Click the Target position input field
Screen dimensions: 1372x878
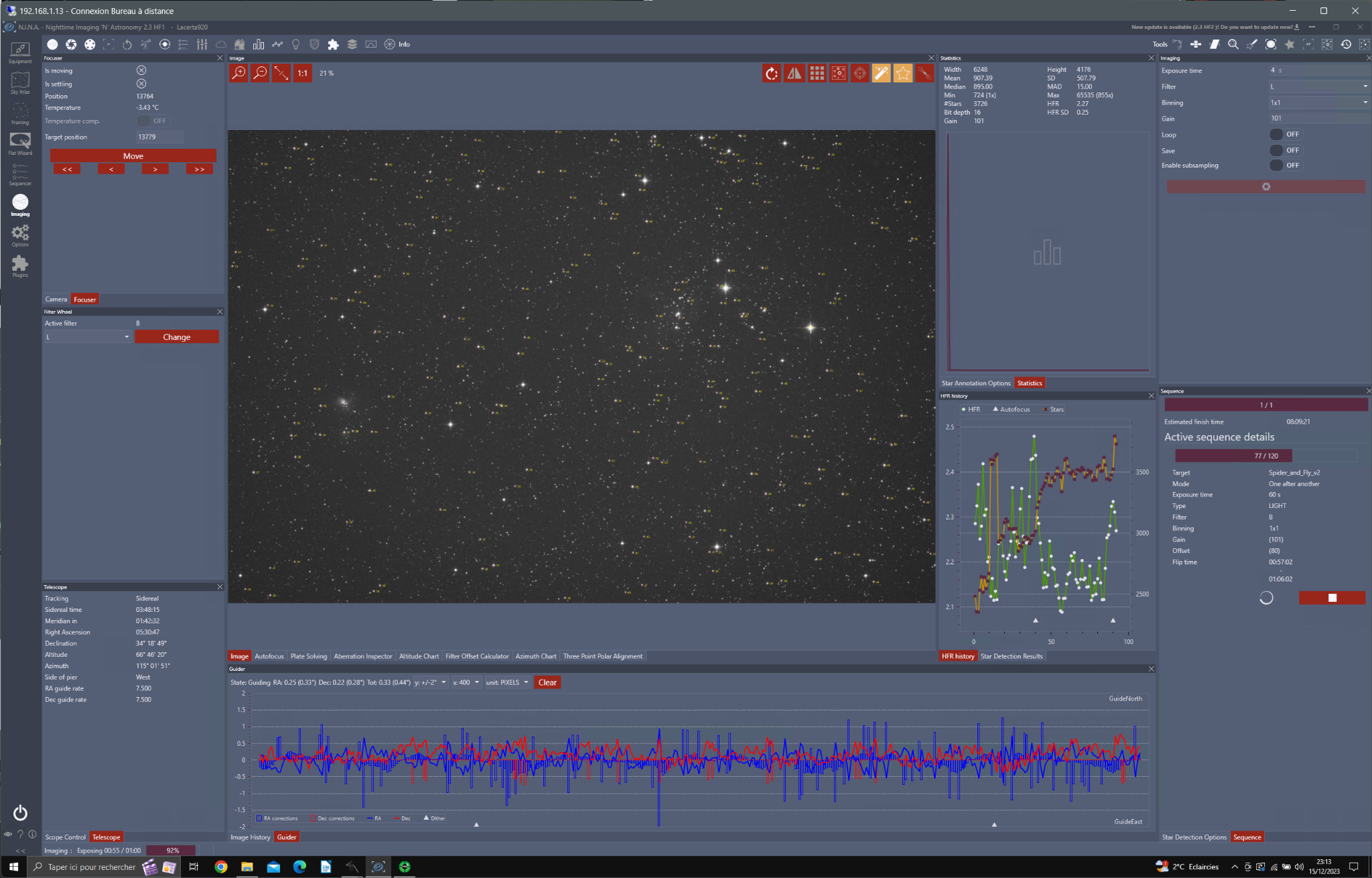coord(159,137)
